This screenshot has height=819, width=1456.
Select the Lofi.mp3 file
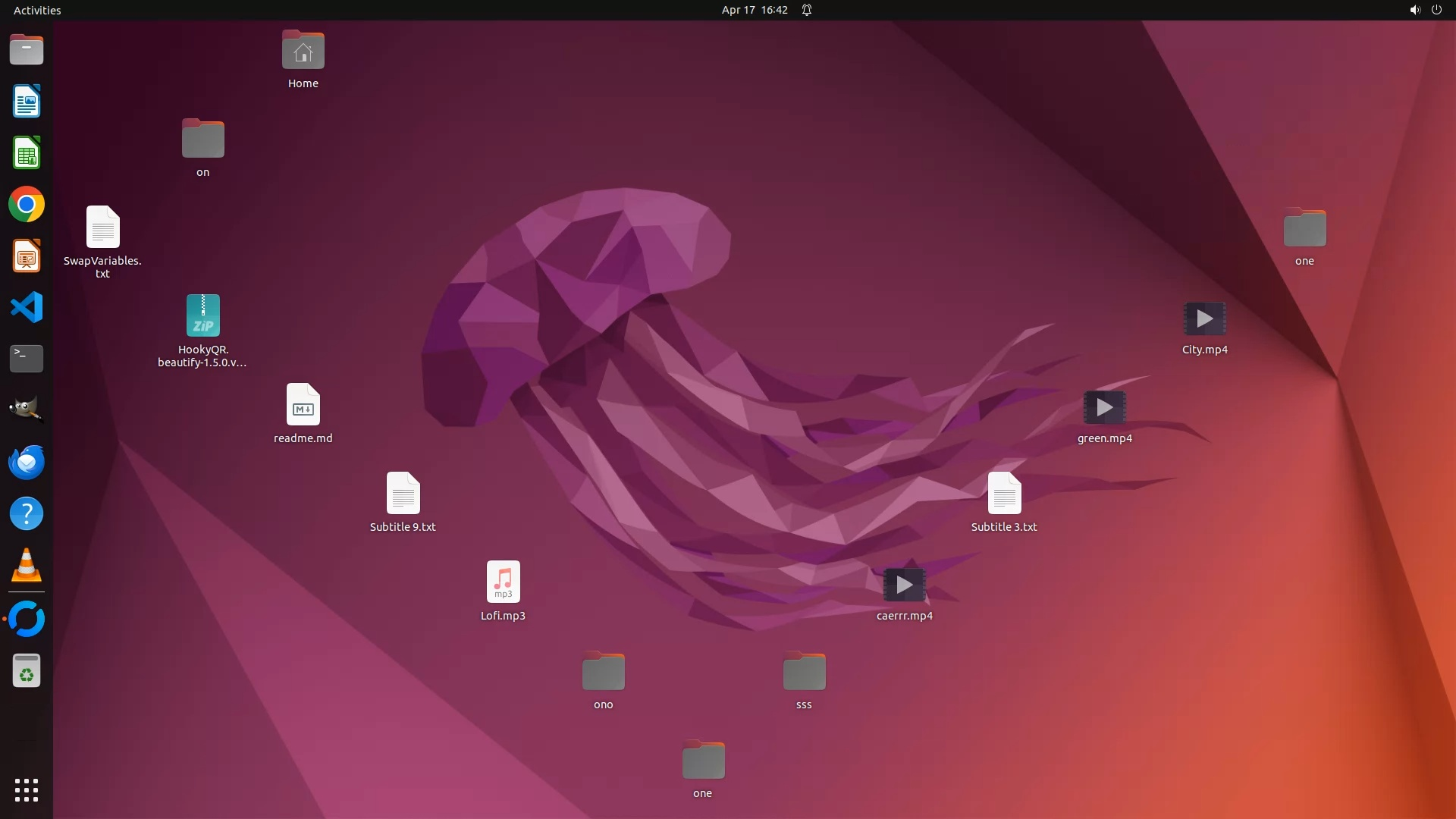503,582
